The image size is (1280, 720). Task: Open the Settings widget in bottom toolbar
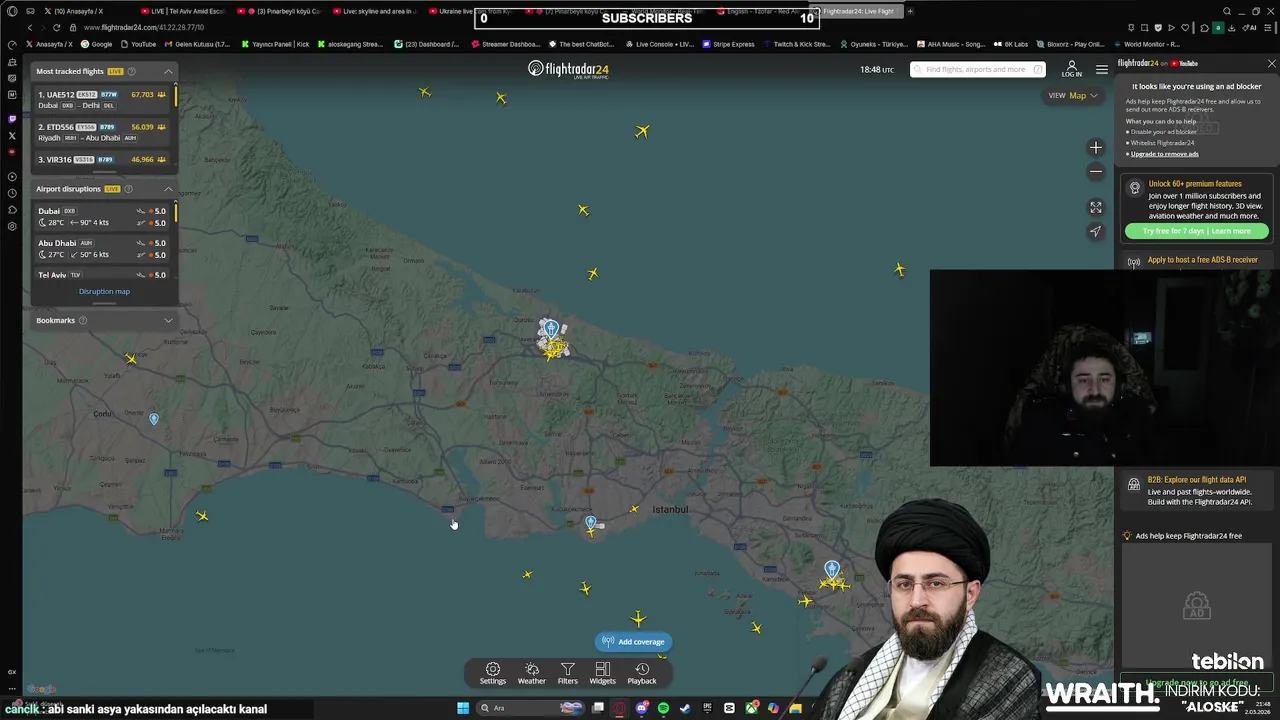click(492, 673)
